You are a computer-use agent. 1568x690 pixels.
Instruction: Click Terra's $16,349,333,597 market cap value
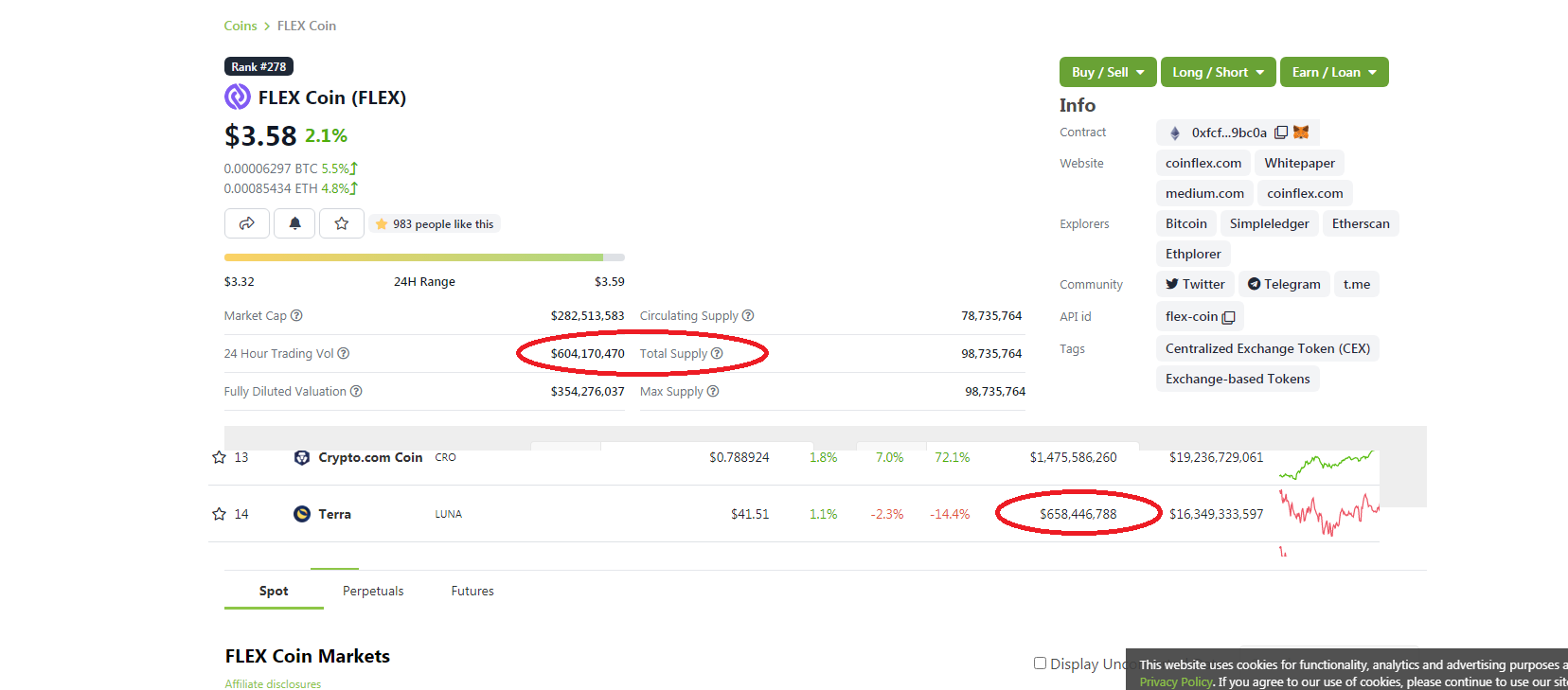(1216, 514)
